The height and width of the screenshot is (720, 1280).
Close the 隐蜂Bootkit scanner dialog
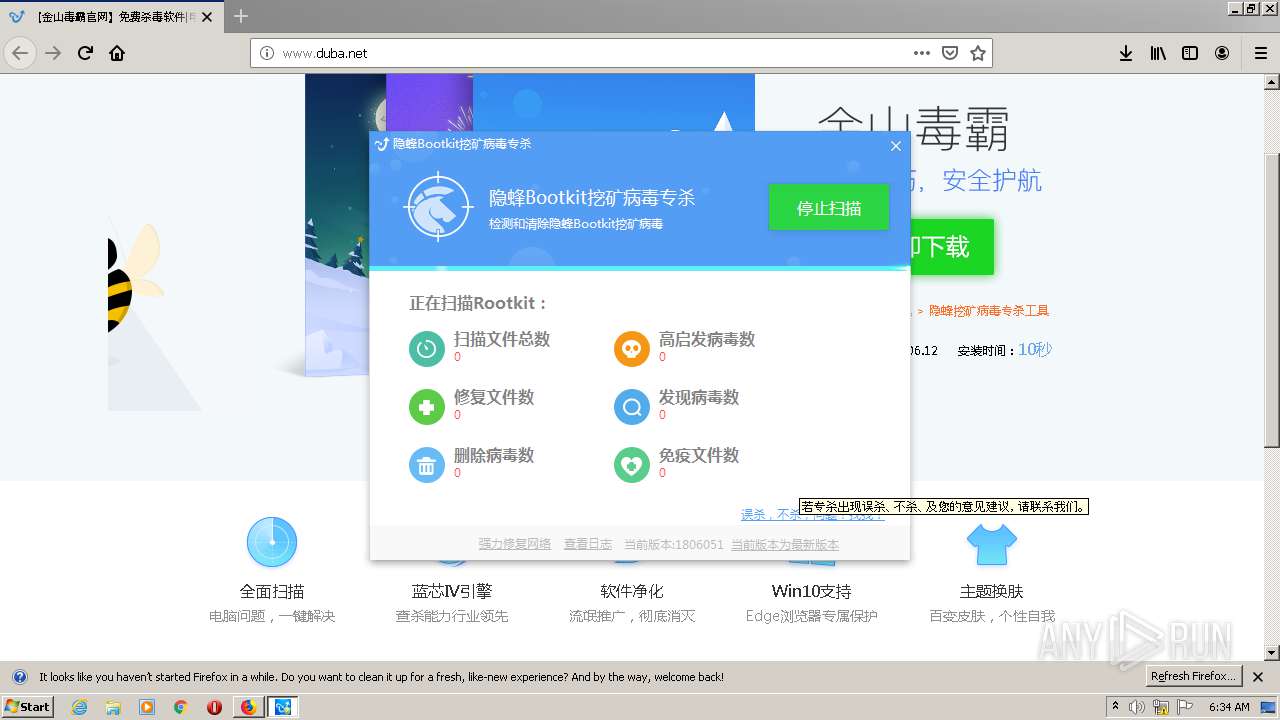click(896, 146)
